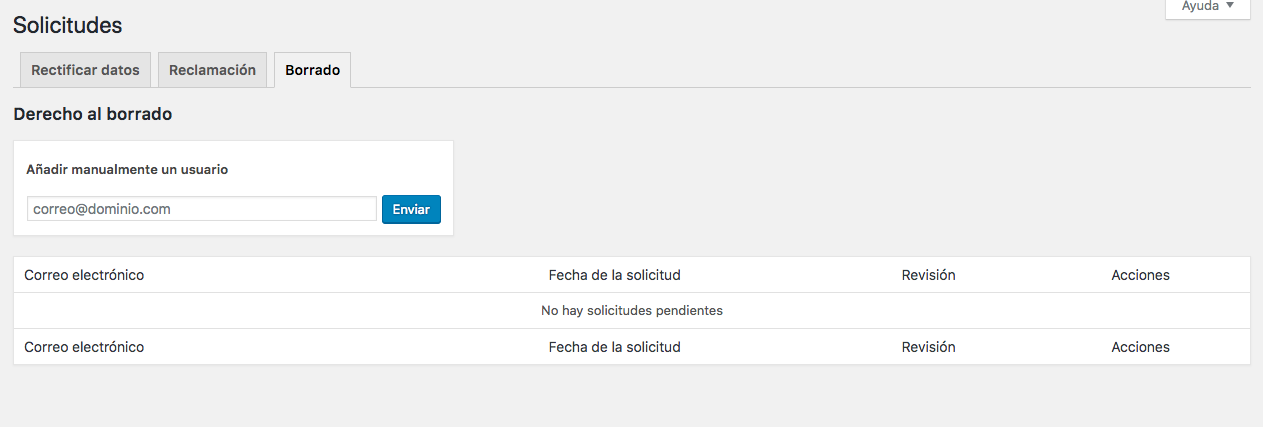Select the No hay solicitudes pendientes row
The image size is (1263, 427).
coord(631,311)
